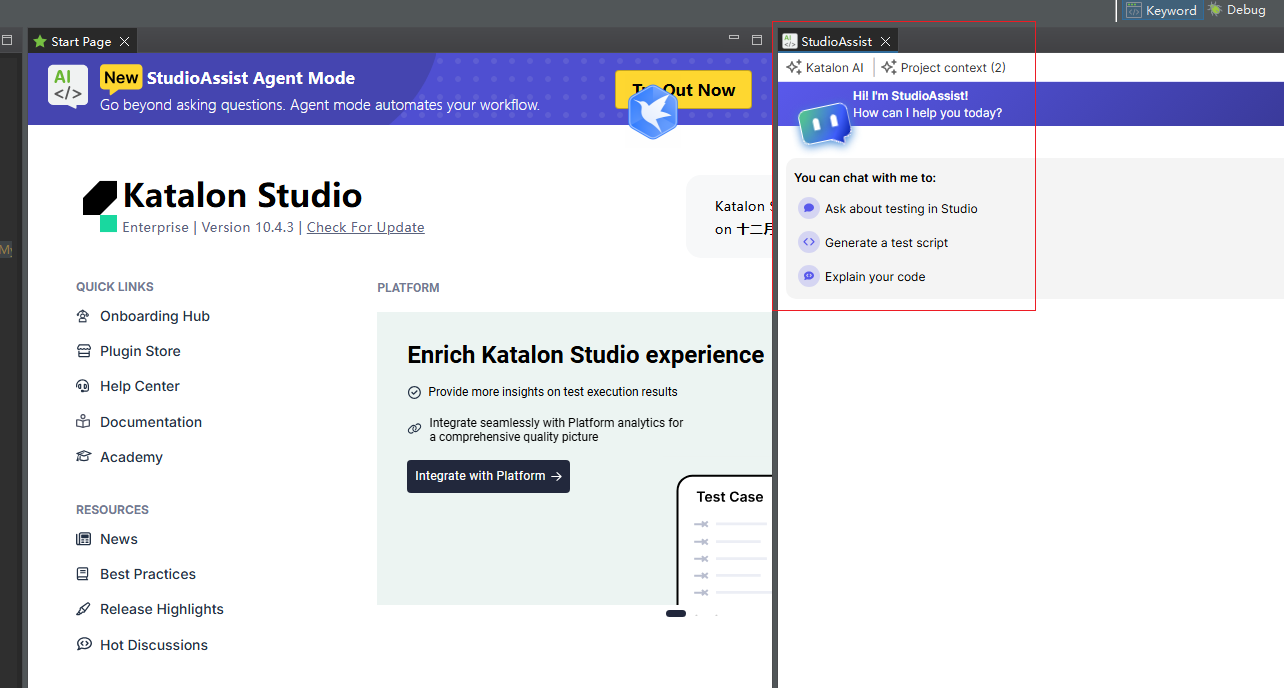Switch to the Start Page tab
Viewport: 1284px width, 688px height.
pos(81,41)
